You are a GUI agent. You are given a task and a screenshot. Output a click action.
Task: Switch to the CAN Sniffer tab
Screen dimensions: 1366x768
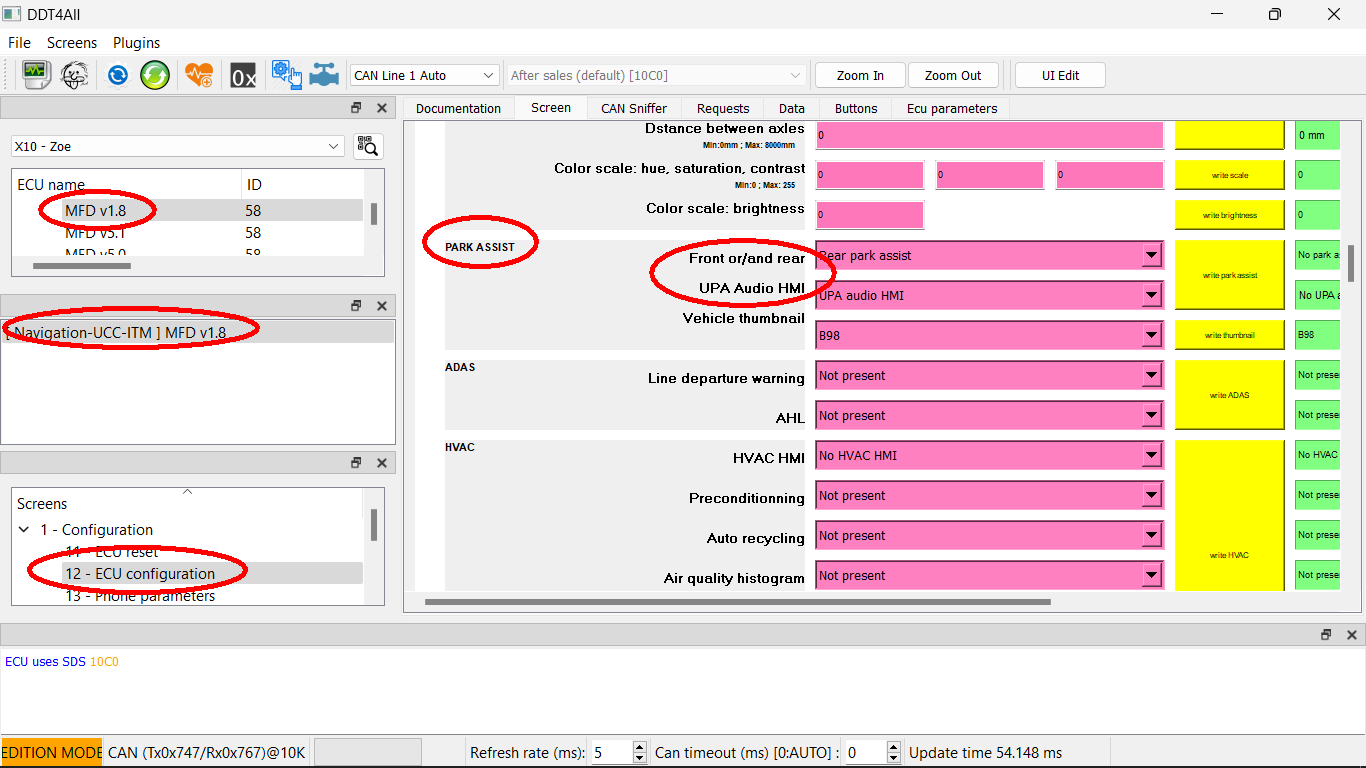(x=635, y=108)
